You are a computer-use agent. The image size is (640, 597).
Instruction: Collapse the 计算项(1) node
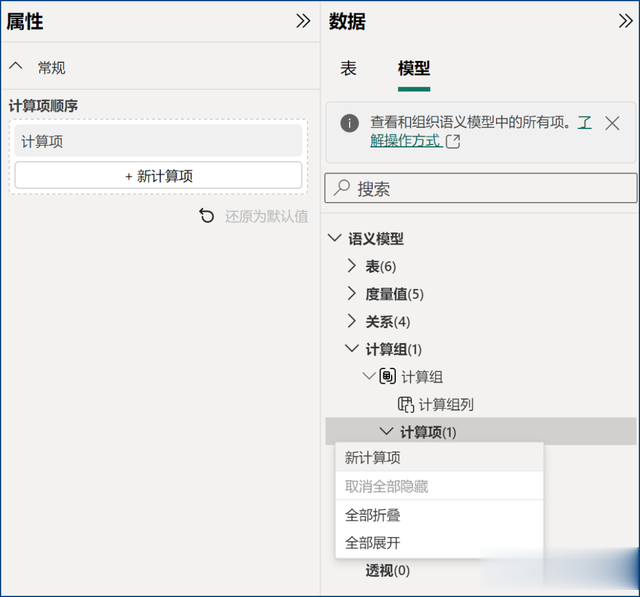click(x=386, y=431)
